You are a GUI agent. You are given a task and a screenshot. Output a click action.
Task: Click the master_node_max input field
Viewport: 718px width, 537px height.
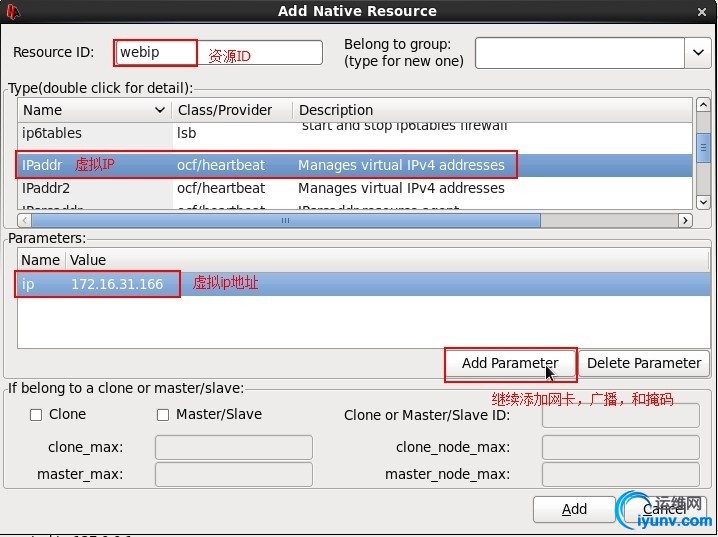620,474
